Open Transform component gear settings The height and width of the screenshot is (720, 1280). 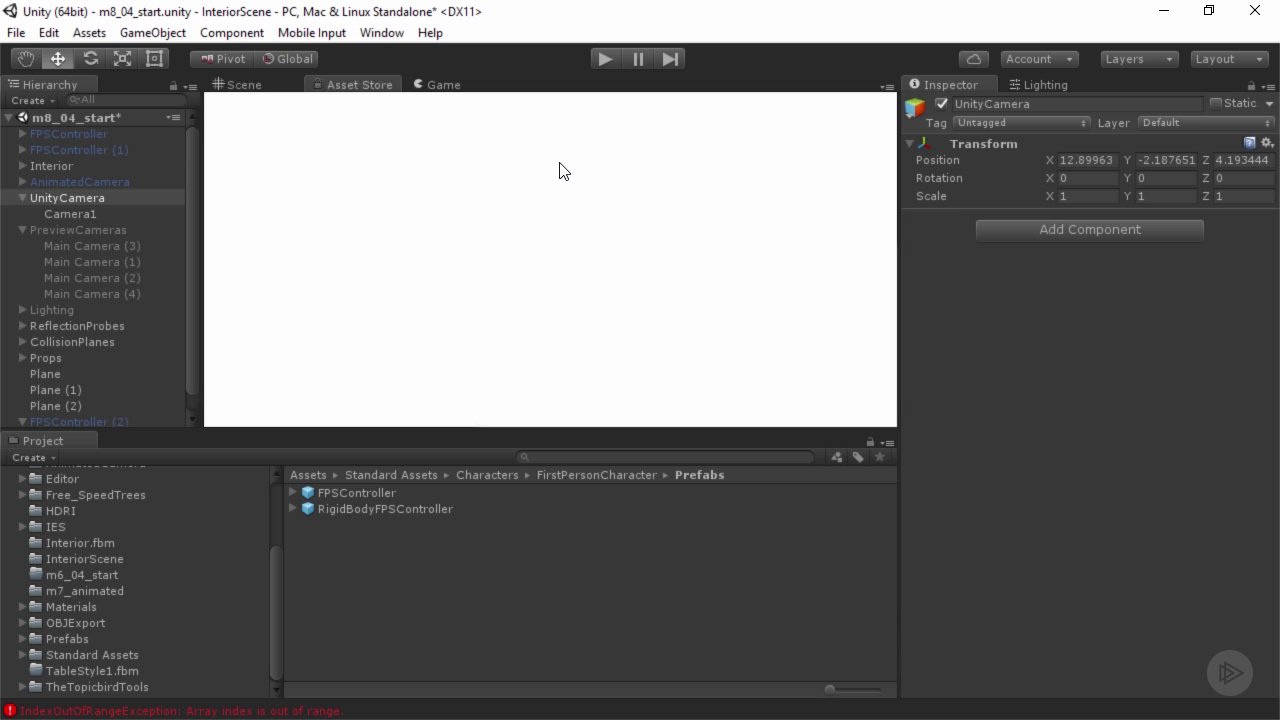point(1267,143)
